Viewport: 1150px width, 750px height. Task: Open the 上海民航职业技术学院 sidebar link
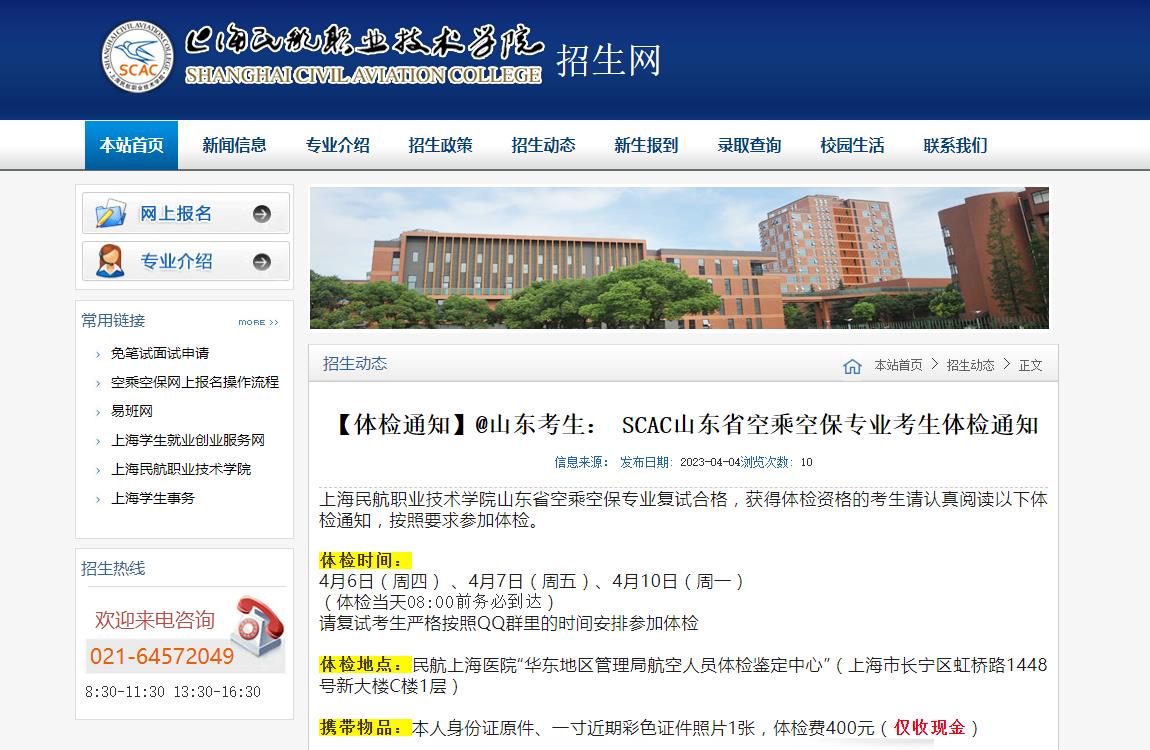pyautogui.click(x=181, y=469)
